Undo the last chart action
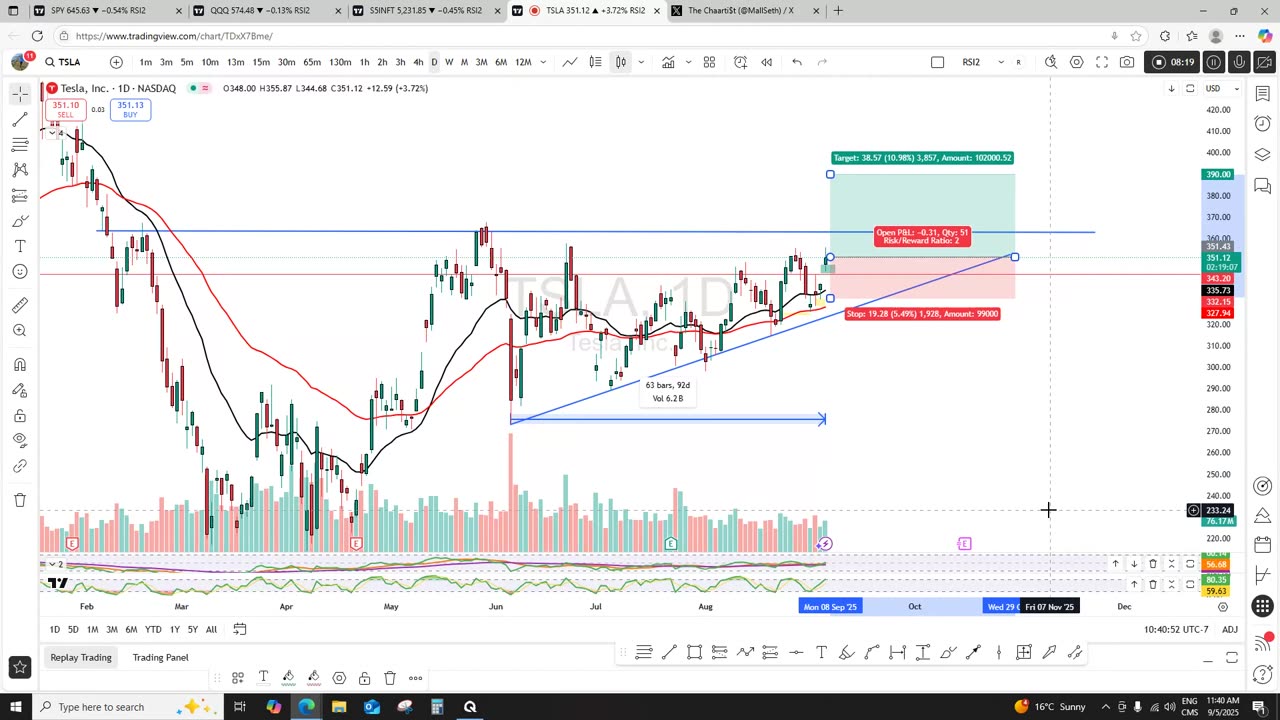 [x=797, y=62]
